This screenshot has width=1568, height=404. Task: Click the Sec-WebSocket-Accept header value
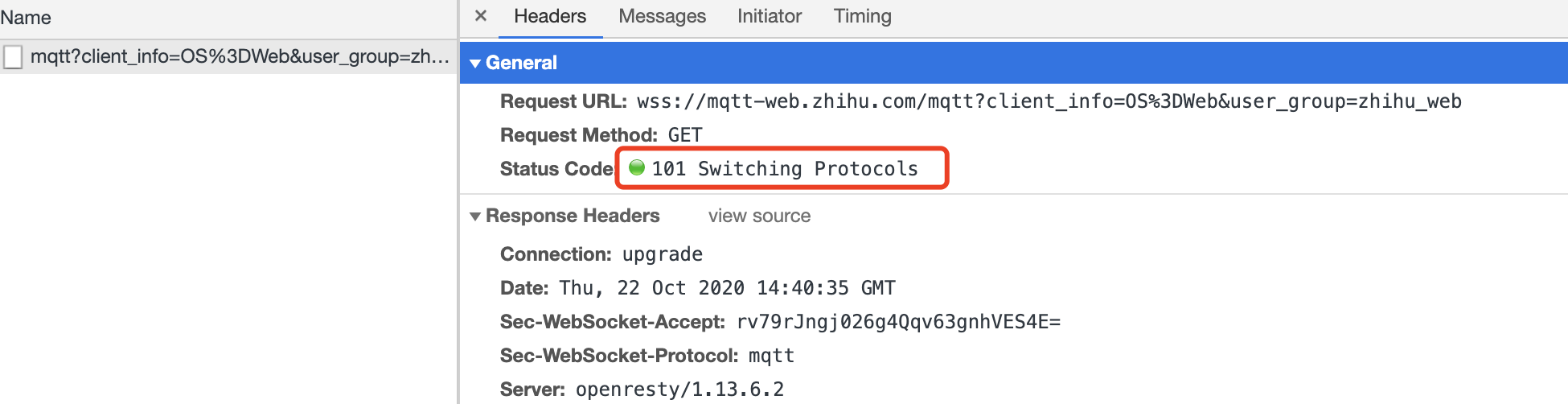pyautogui.click(x=898, y=322)
